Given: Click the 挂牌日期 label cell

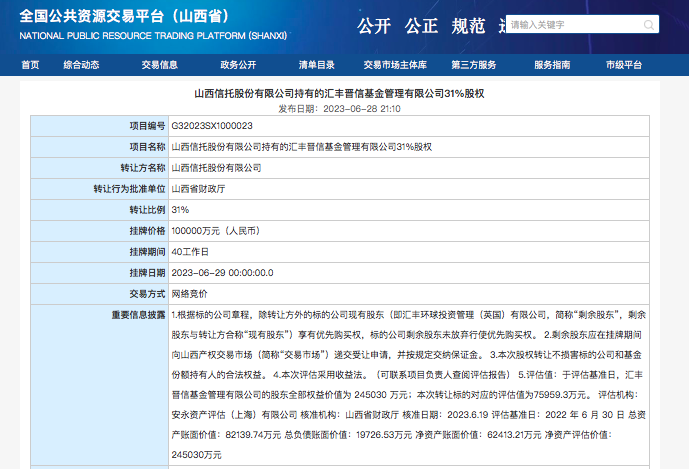Looking at the screenshot, I should [100, 273].
